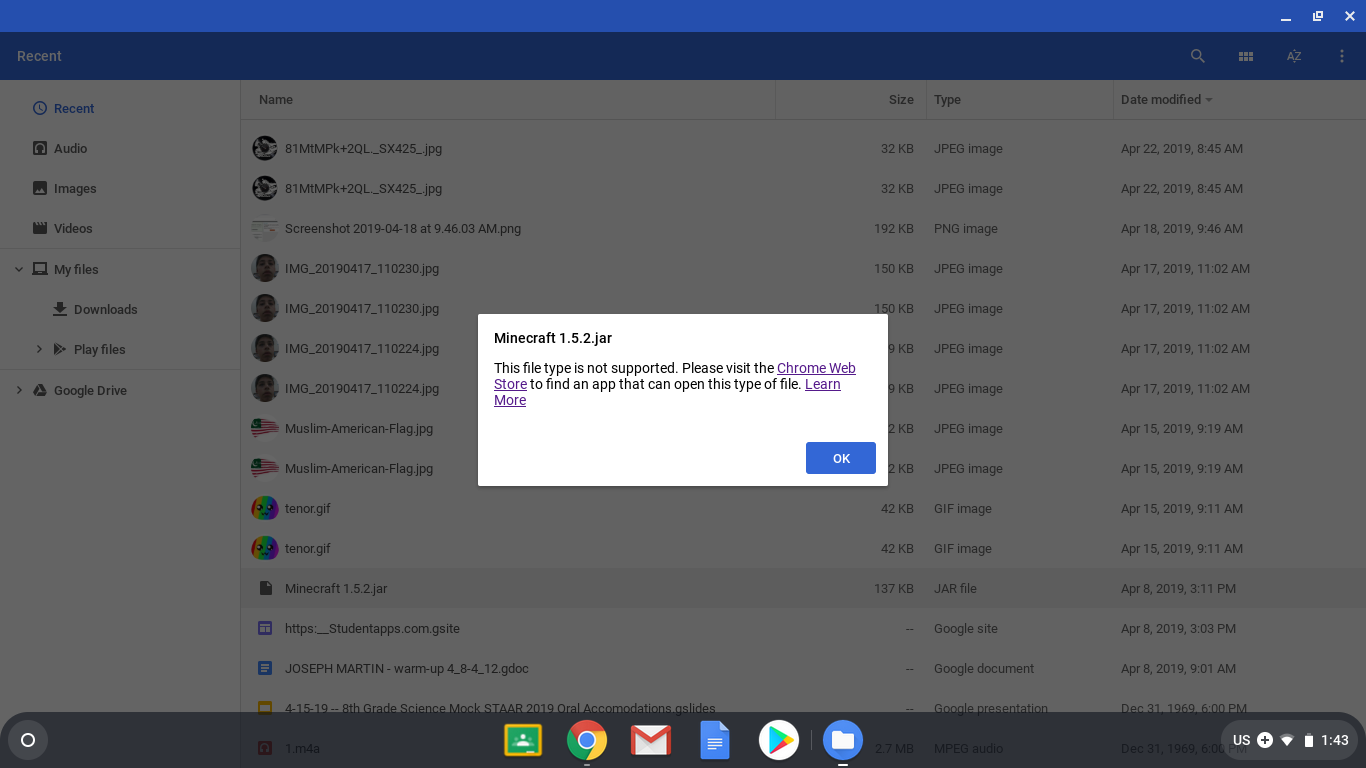
Task: Click the US keyboard input indicator
Action: coord(1242,740)
